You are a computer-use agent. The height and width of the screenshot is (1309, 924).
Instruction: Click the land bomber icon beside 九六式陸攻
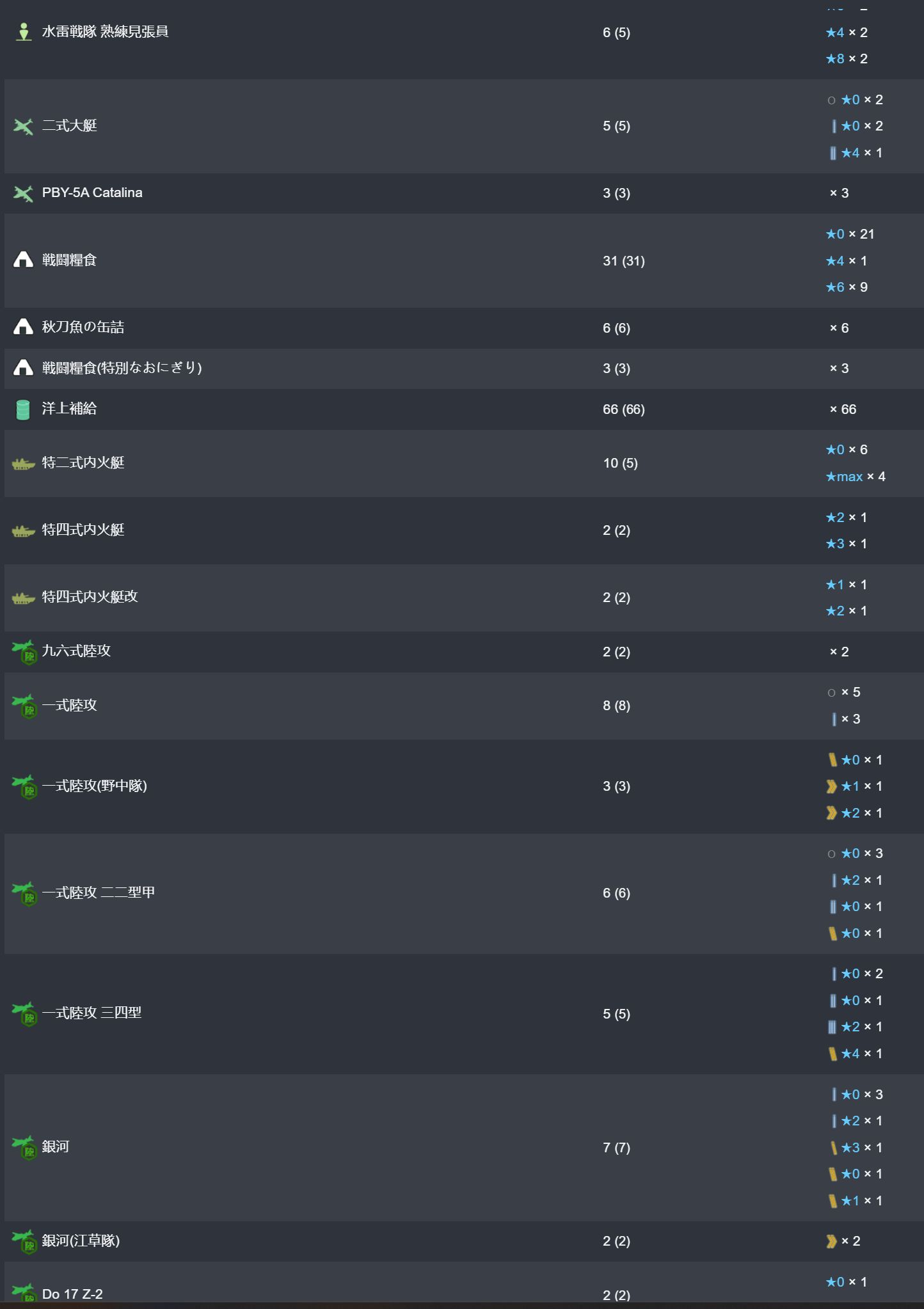pyautogui.click(x=26, y=652)
